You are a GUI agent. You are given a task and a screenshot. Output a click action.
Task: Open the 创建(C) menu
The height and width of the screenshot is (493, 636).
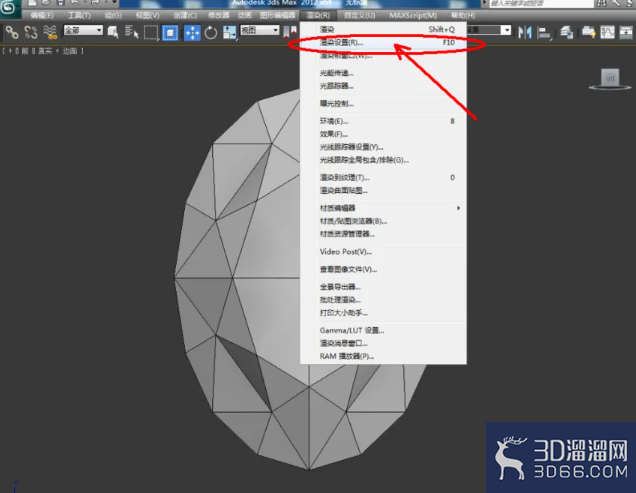click(x=185, y=15)
